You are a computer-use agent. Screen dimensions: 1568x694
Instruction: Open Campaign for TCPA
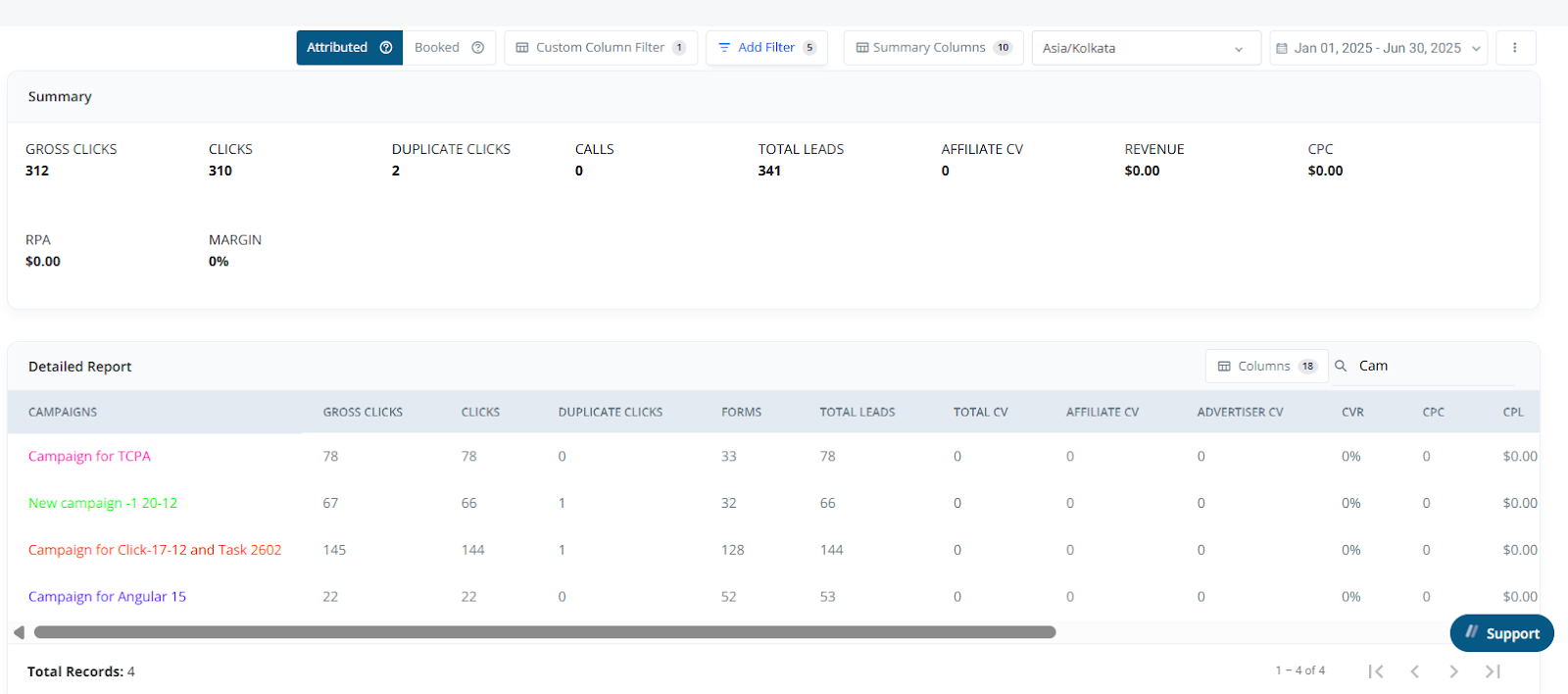(x=89, y=456)
